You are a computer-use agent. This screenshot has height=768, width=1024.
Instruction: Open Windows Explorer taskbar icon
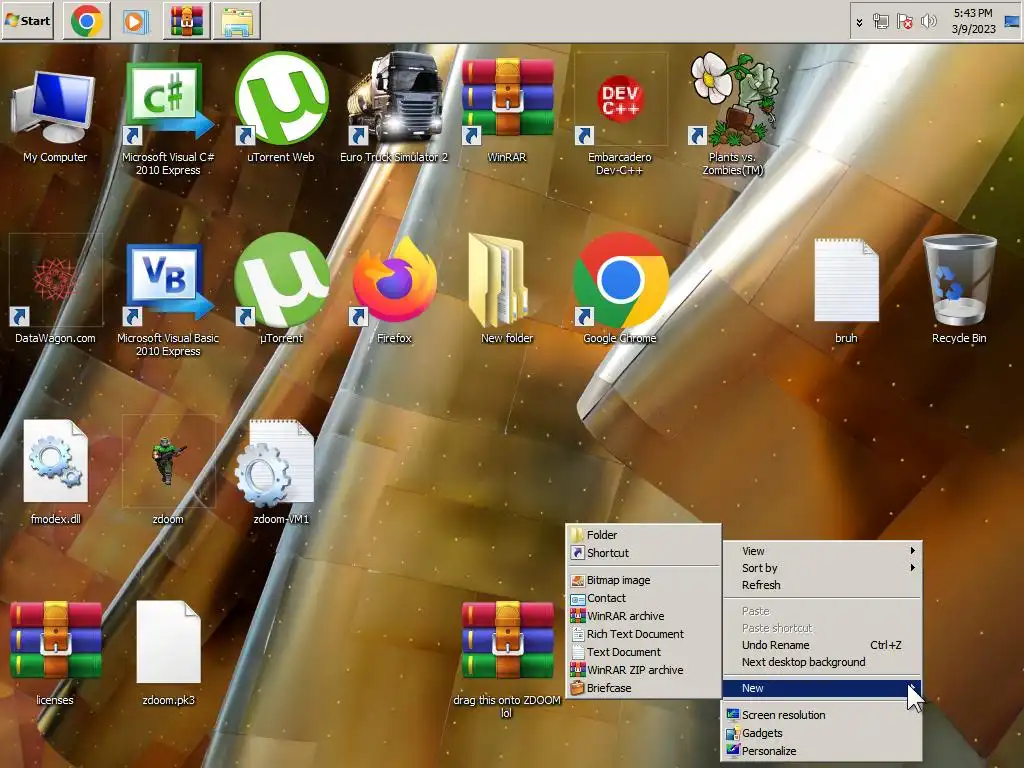click(x=236, y=20)
